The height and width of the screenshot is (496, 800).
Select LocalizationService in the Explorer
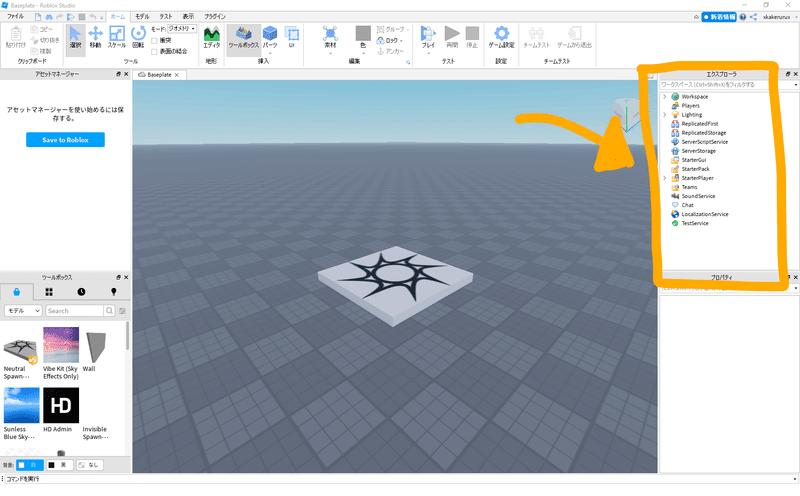pos(705,214)
